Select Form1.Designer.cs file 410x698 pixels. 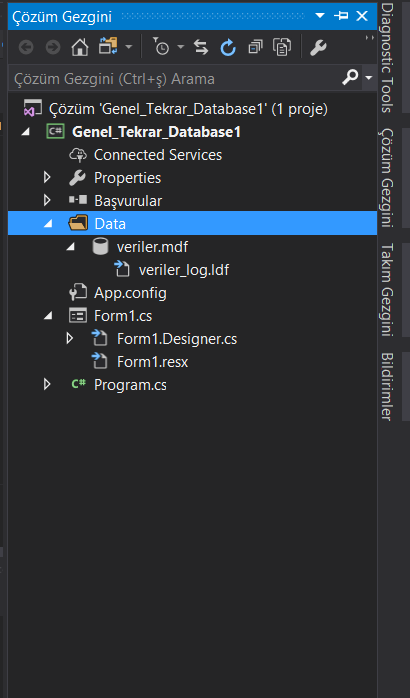pos(177,339)
